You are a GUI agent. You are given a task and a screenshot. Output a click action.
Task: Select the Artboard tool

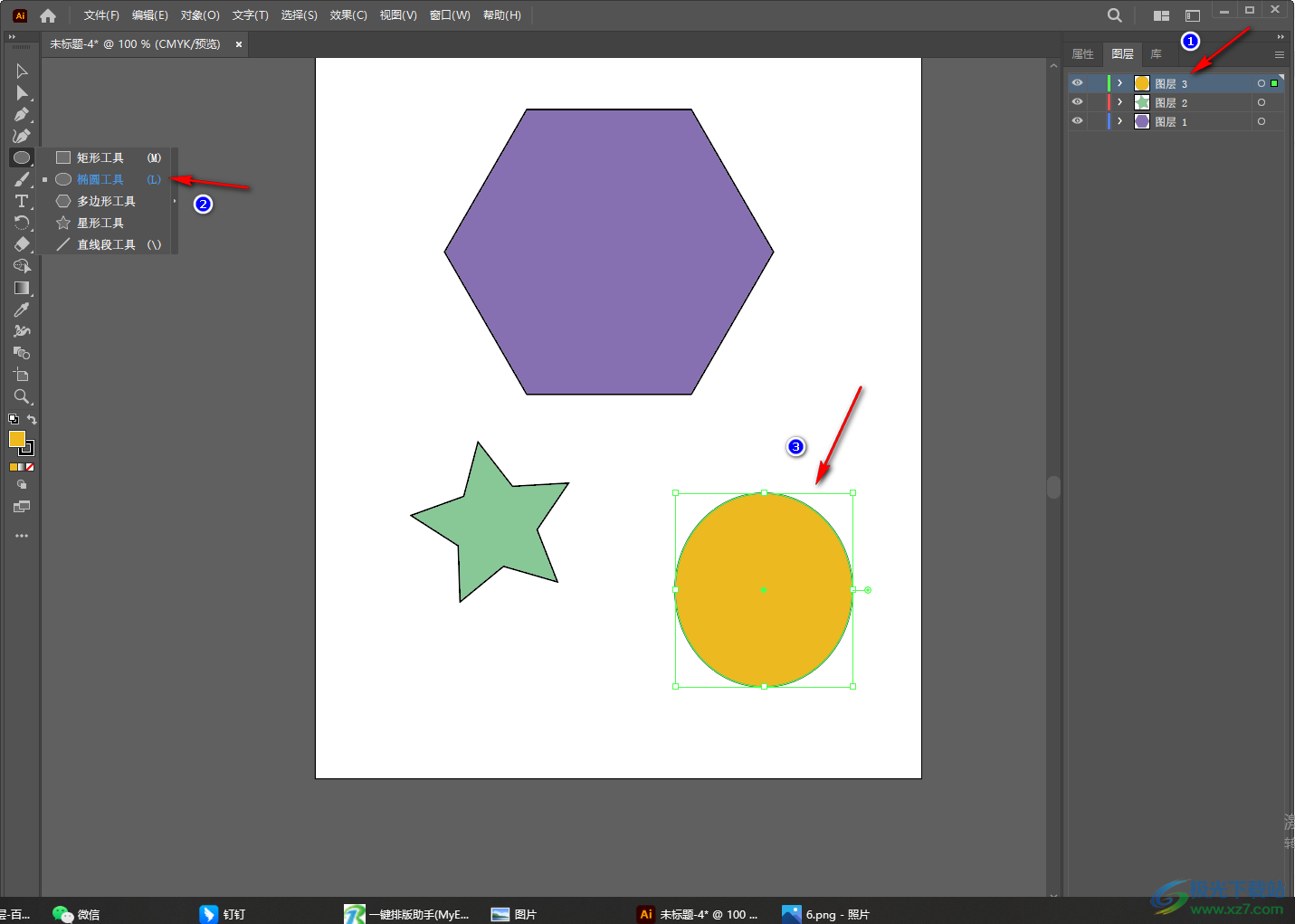pos(22,375)
